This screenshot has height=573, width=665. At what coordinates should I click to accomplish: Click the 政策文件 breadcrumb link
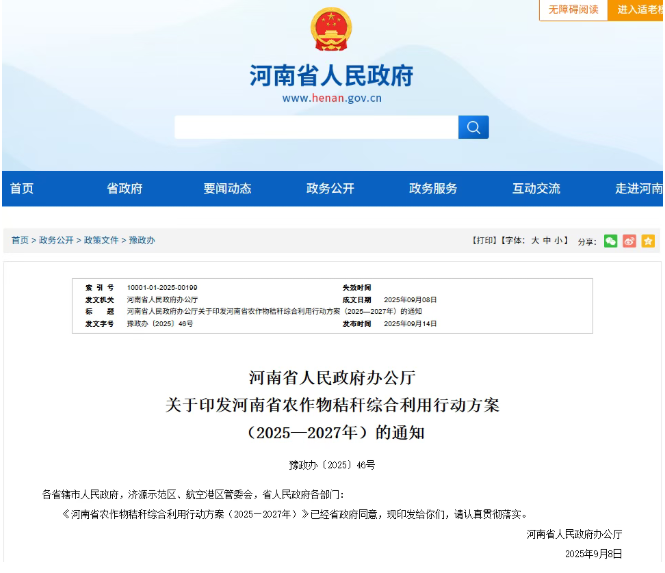(x=101, y=241)
